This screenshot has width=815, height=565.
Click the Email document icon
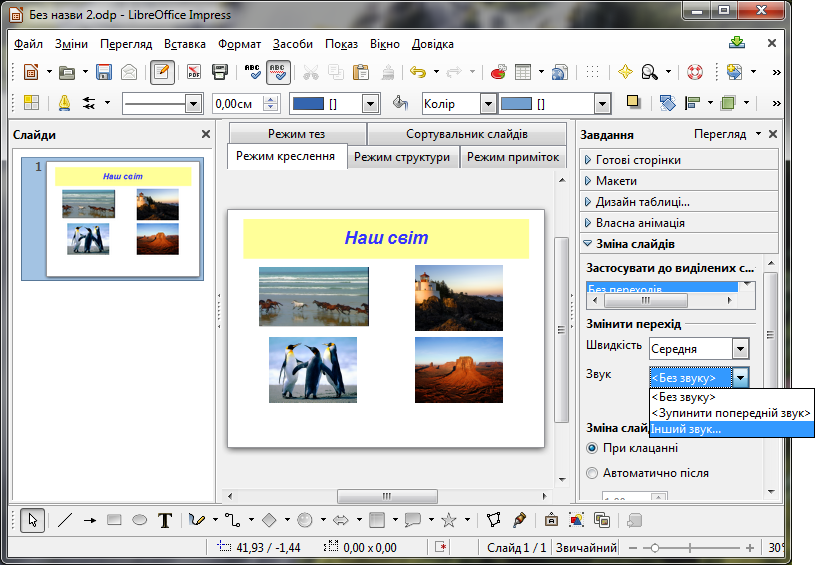point(129,72)
